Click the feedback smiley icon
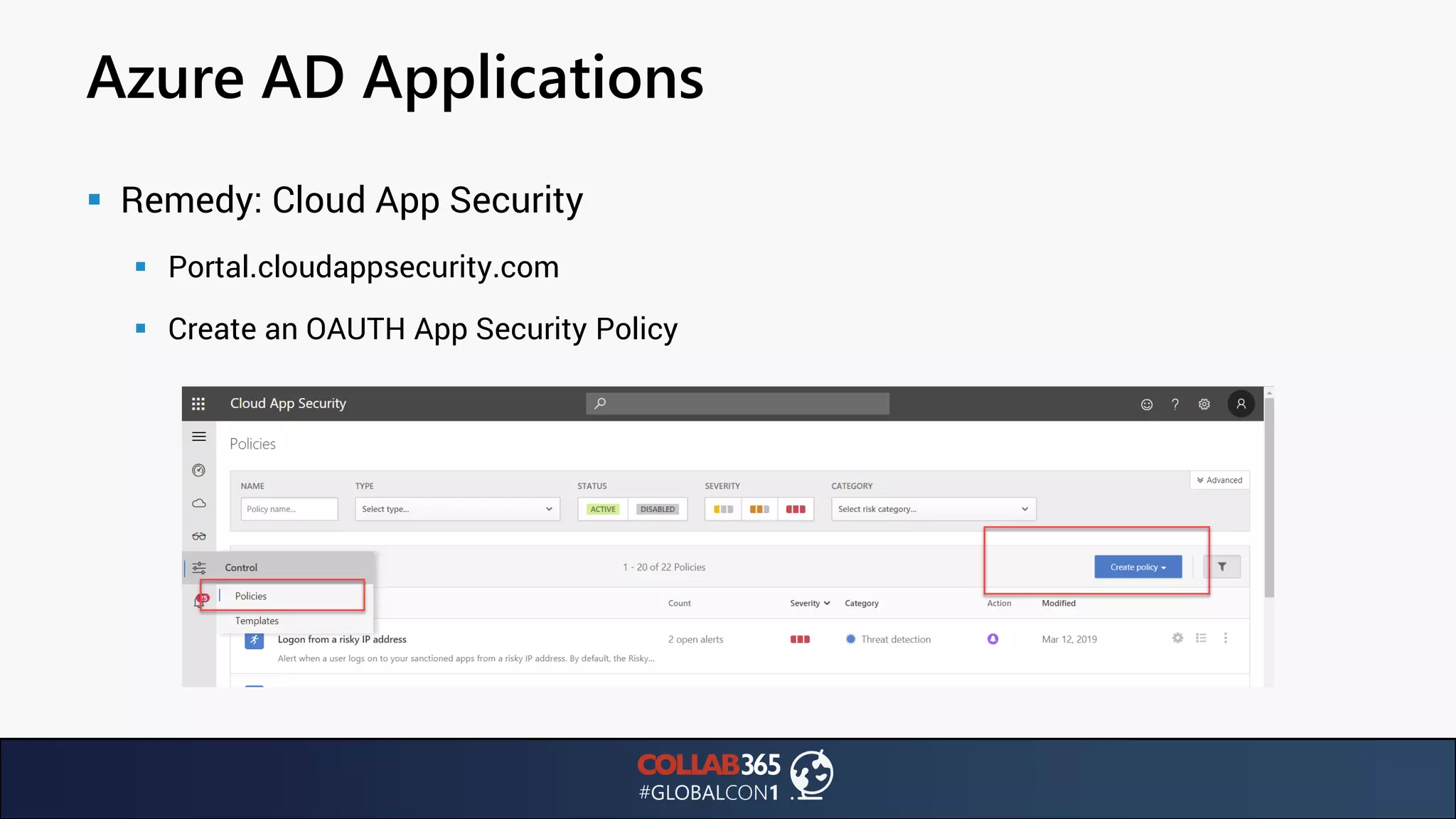The width and height of the screenshot is (1456, 819). 1147,404
